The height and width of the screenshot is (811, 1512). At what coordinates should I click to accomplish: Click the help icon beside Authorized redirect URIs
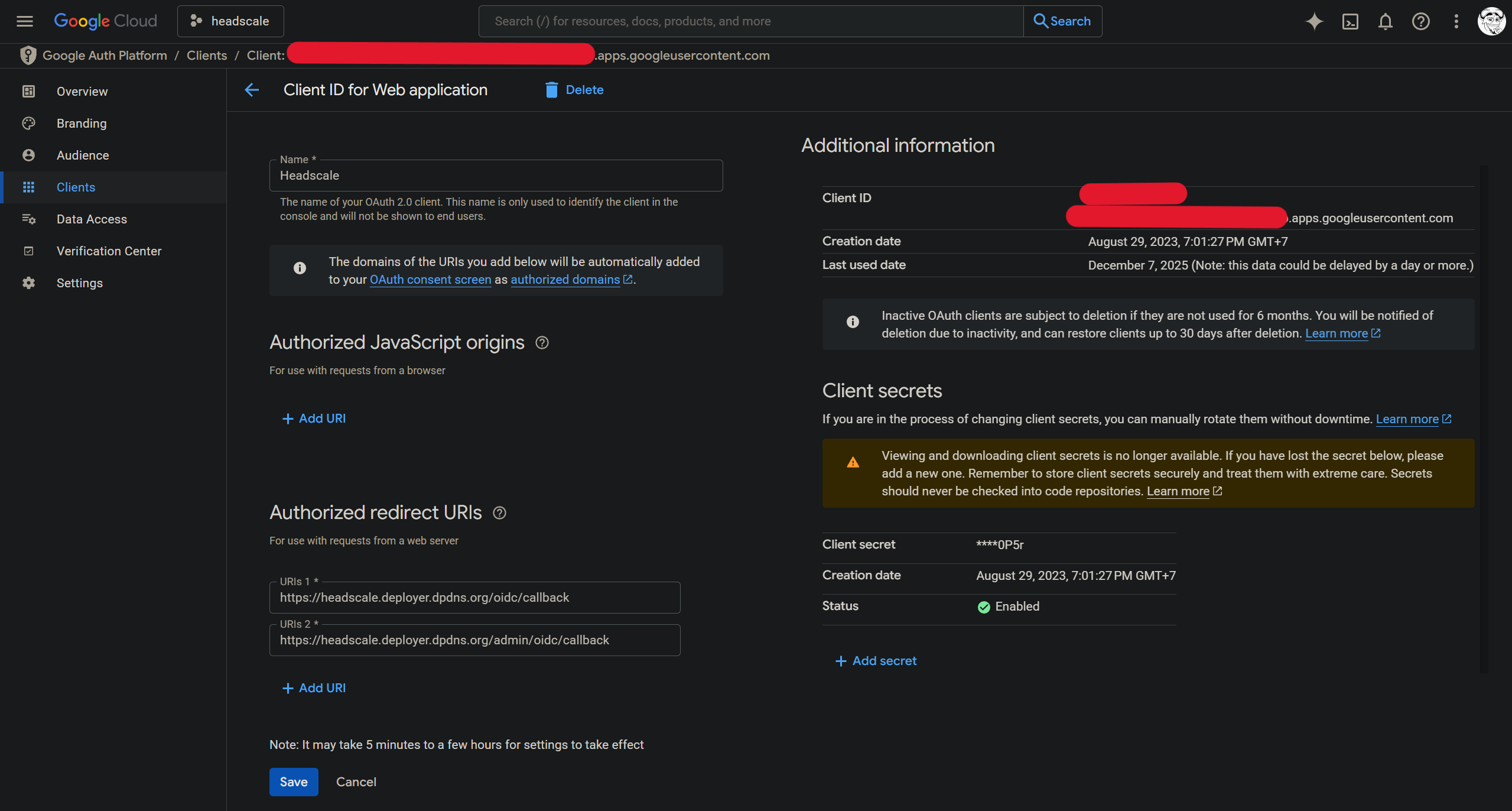tap(499, 512)
